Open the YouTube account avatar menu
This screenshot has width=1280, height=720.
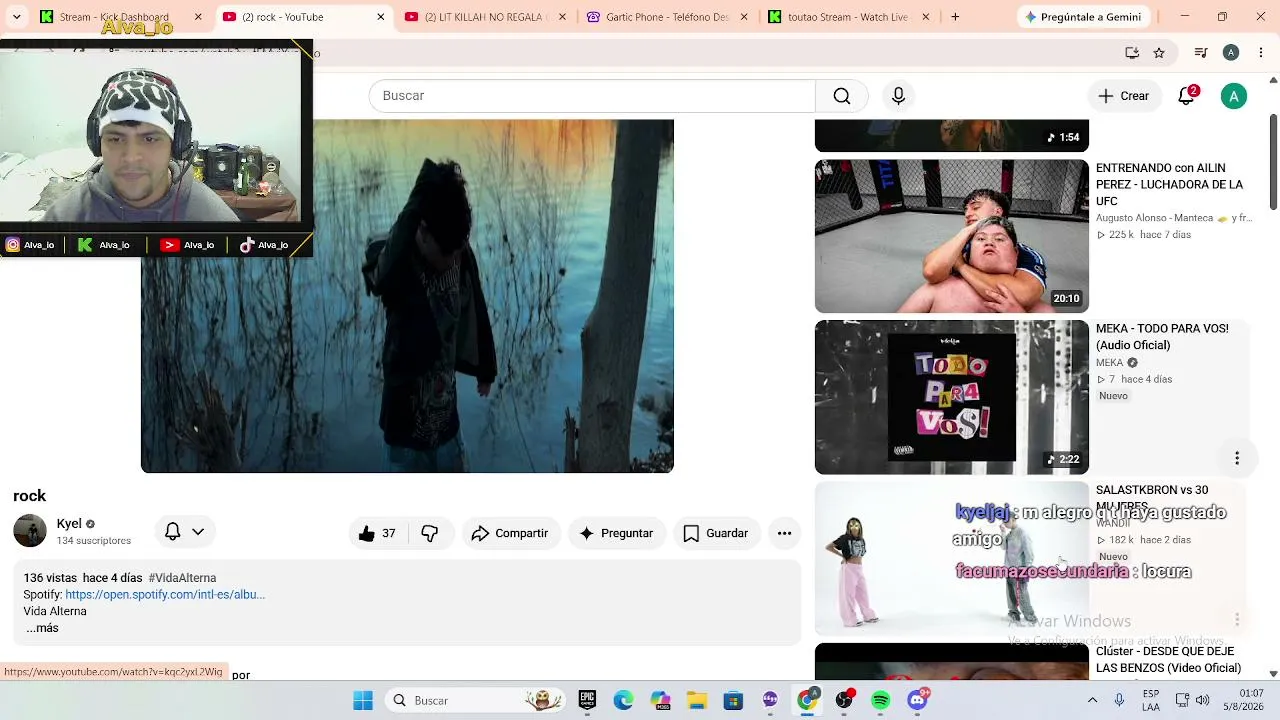1234,96
